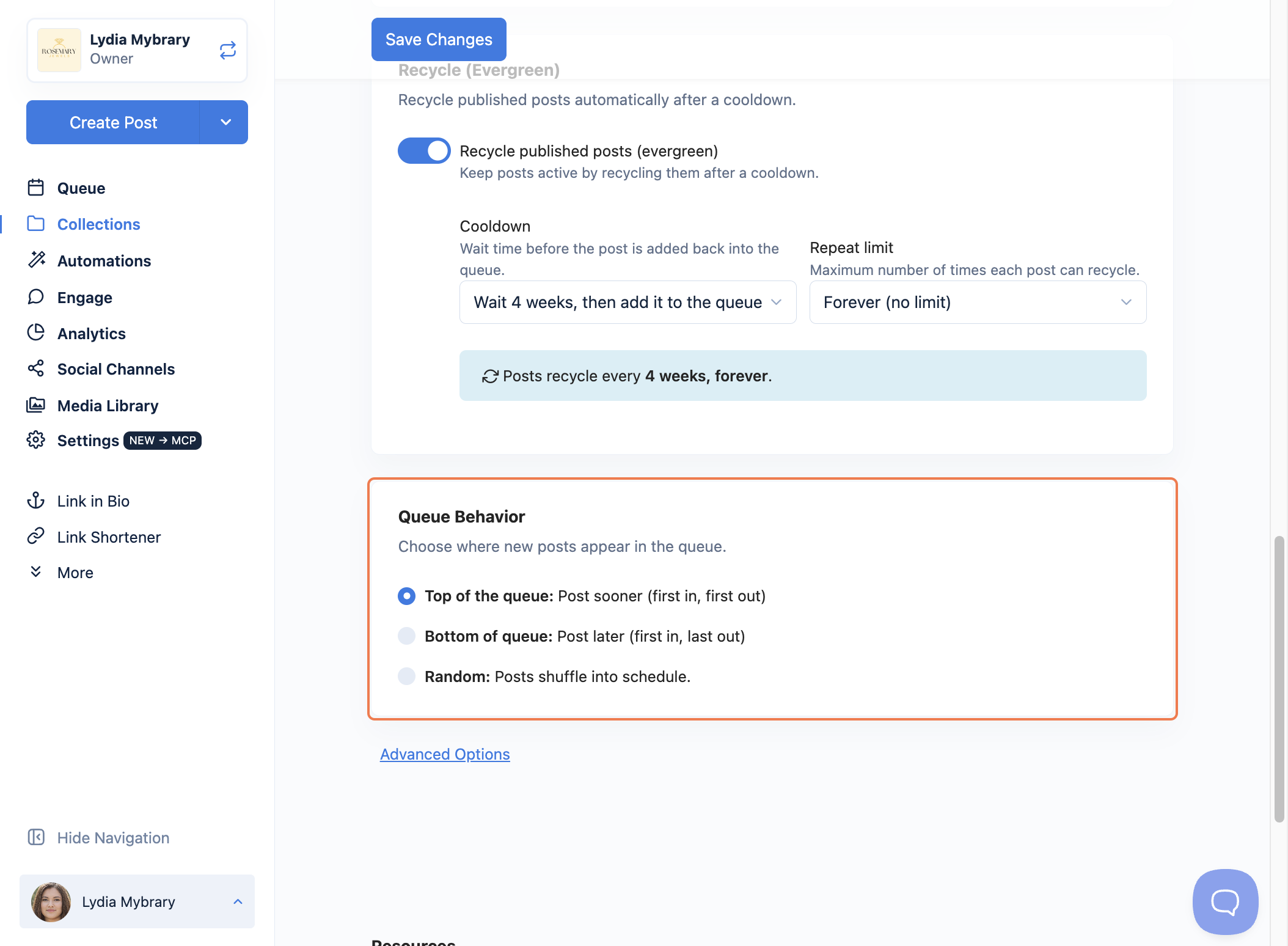Open Settings in sidebar

[88, 441]
